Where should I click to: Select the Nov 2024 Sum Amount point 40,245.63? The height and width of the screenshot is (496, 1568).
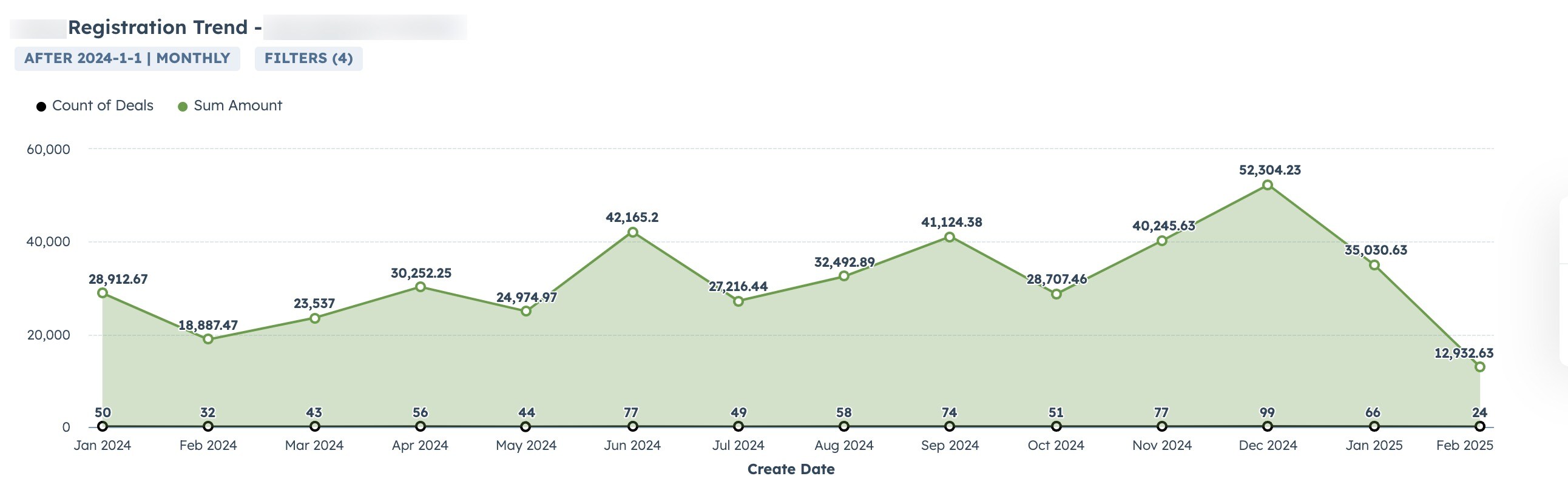[x=1162, y=240]
